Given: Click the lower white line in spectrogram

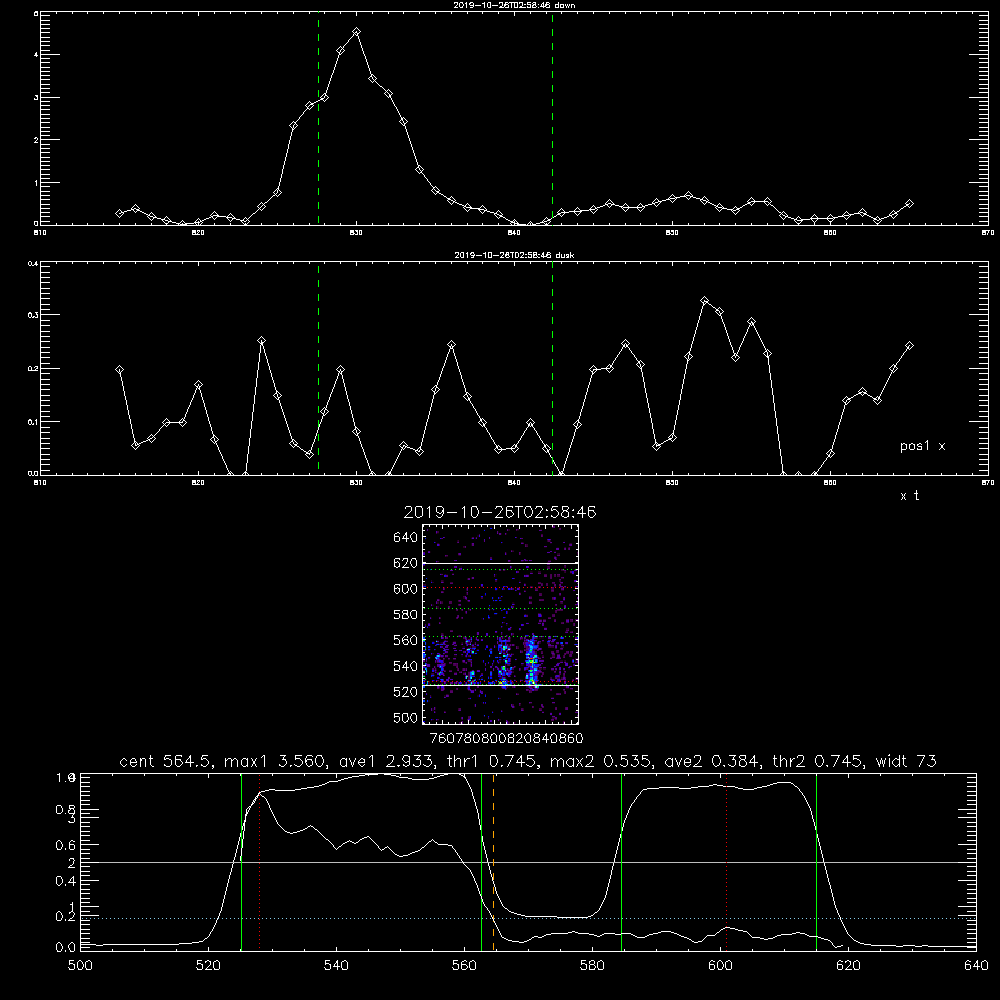Looking at the screenshot, I should 500,686.
